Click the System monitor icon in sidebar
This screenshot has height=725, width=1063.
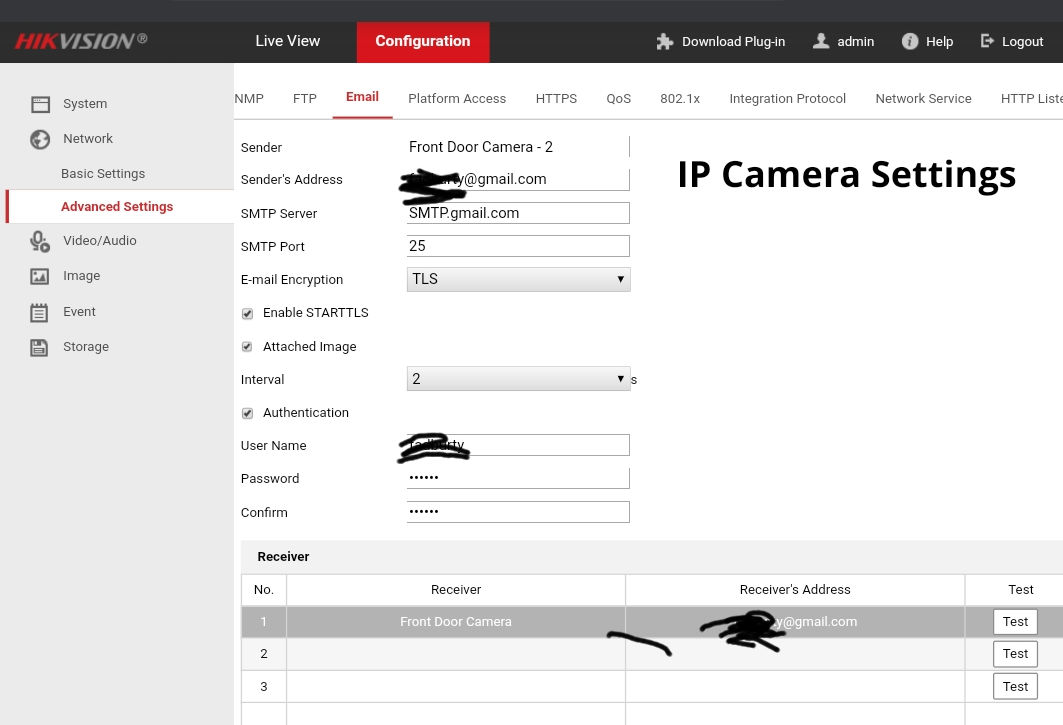tap(40, 104)
